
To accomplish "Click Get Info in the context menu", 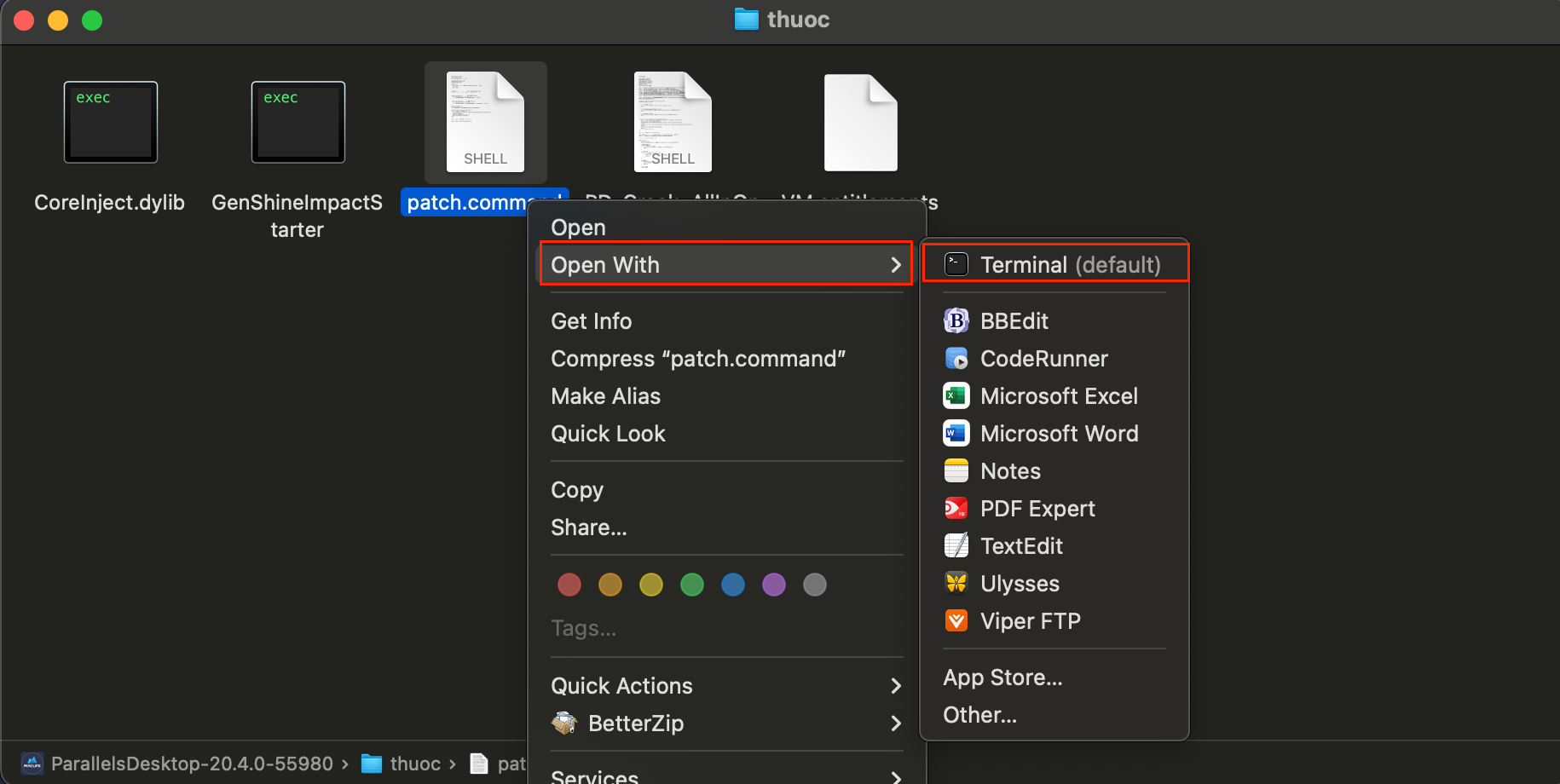I will point(591,321).
